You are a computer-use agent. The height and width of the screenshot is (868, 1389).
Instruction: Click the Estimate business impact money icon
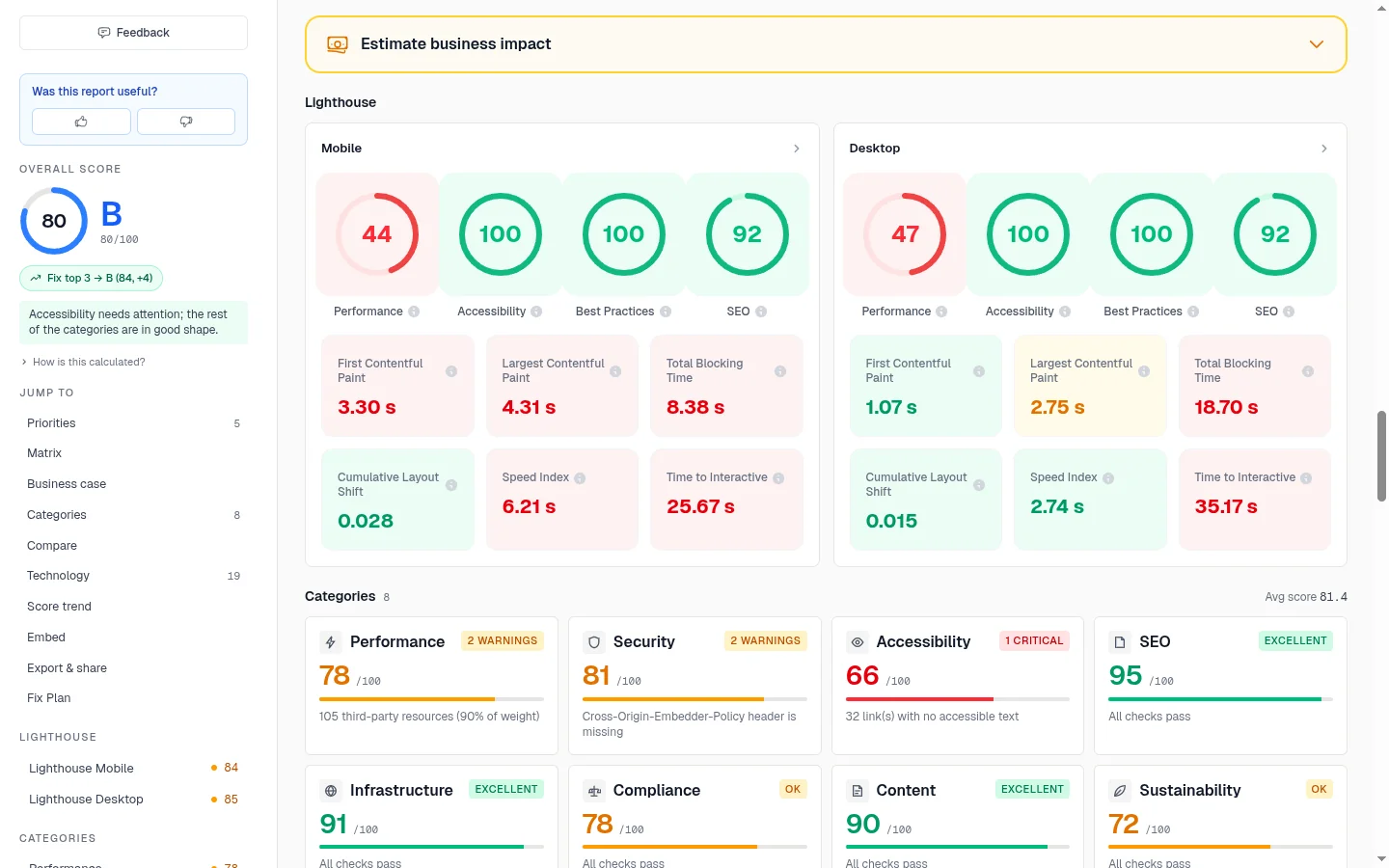click(337, 44)
